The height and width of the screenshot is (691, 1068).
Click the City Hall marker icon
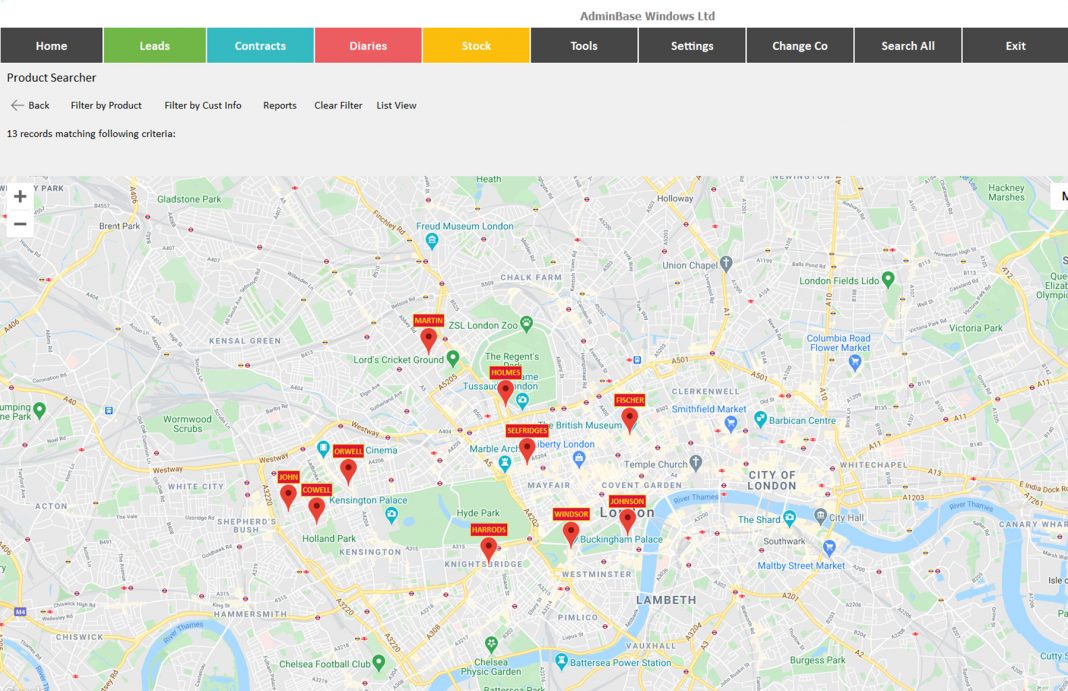821,516
